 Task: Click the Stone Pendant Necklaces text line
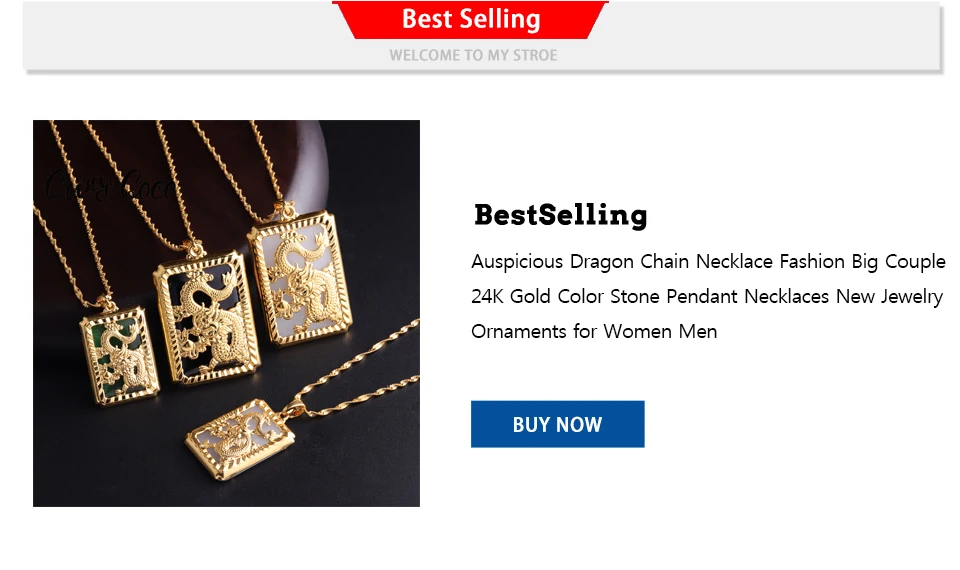707,296
